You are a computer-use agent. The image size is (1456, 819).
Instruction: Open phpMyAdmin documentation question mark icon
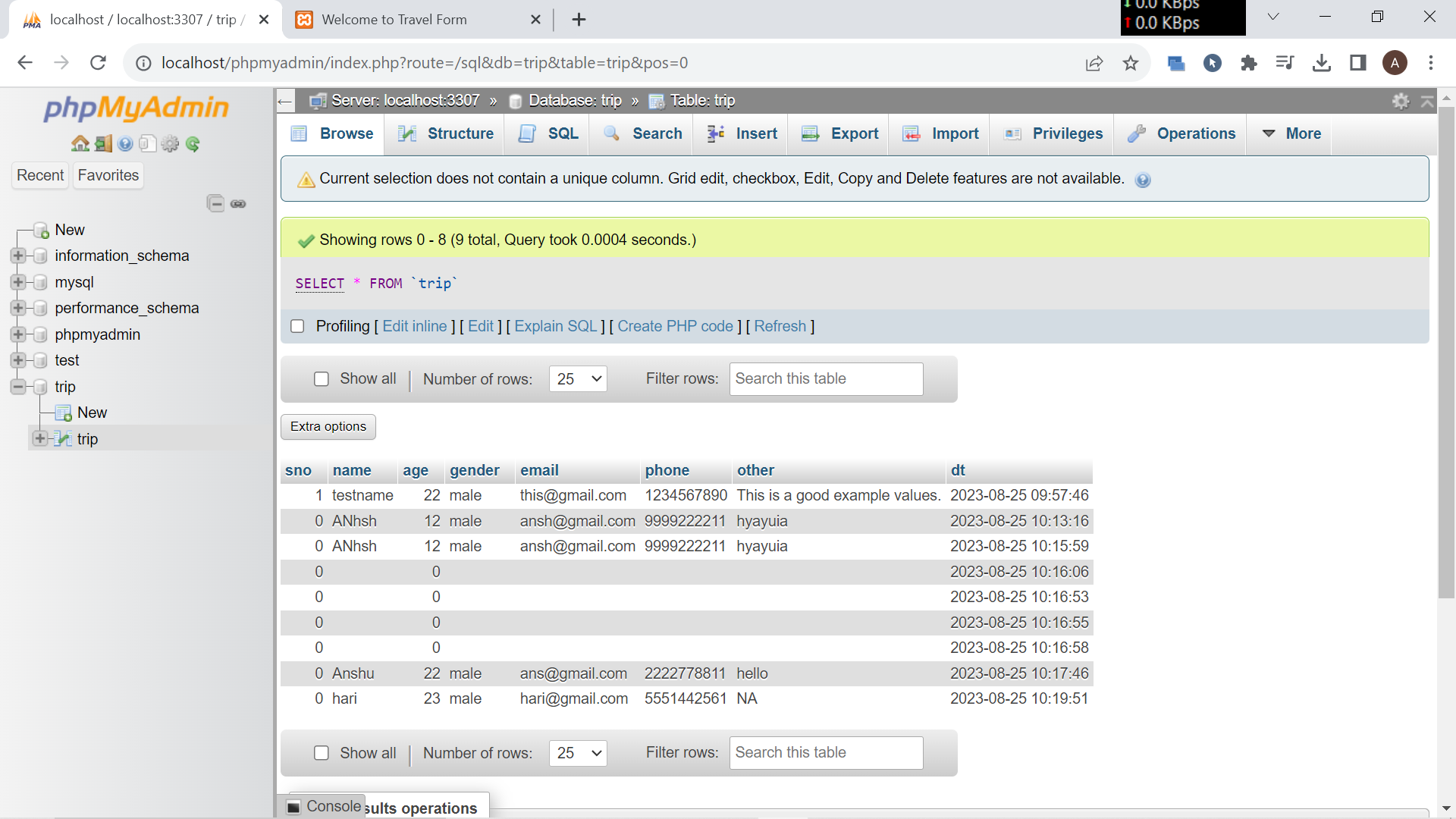[125, 144]
